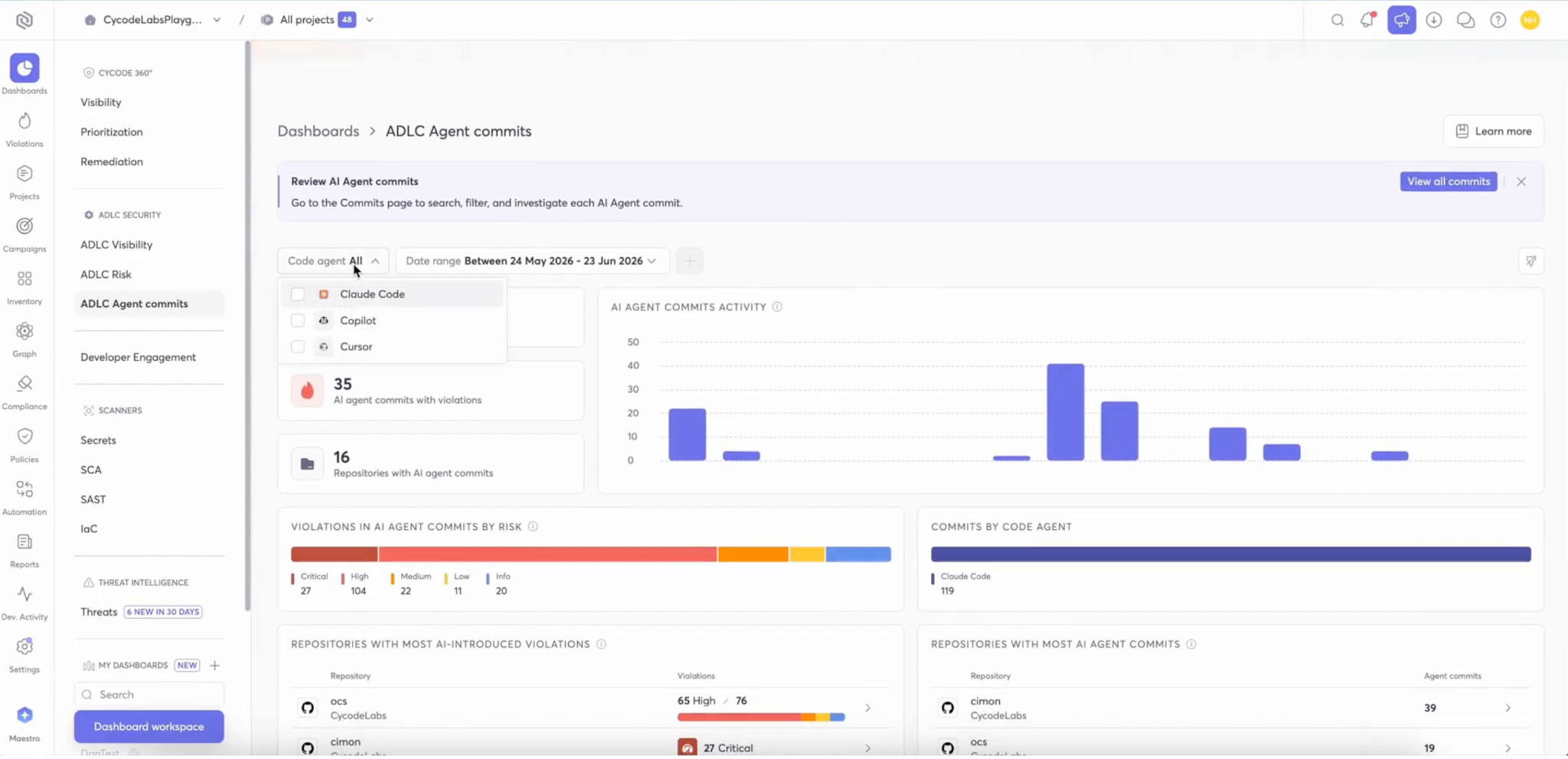Click the download icon in header
Viewport: 1568px width, 759px height.
point(1434,20)
